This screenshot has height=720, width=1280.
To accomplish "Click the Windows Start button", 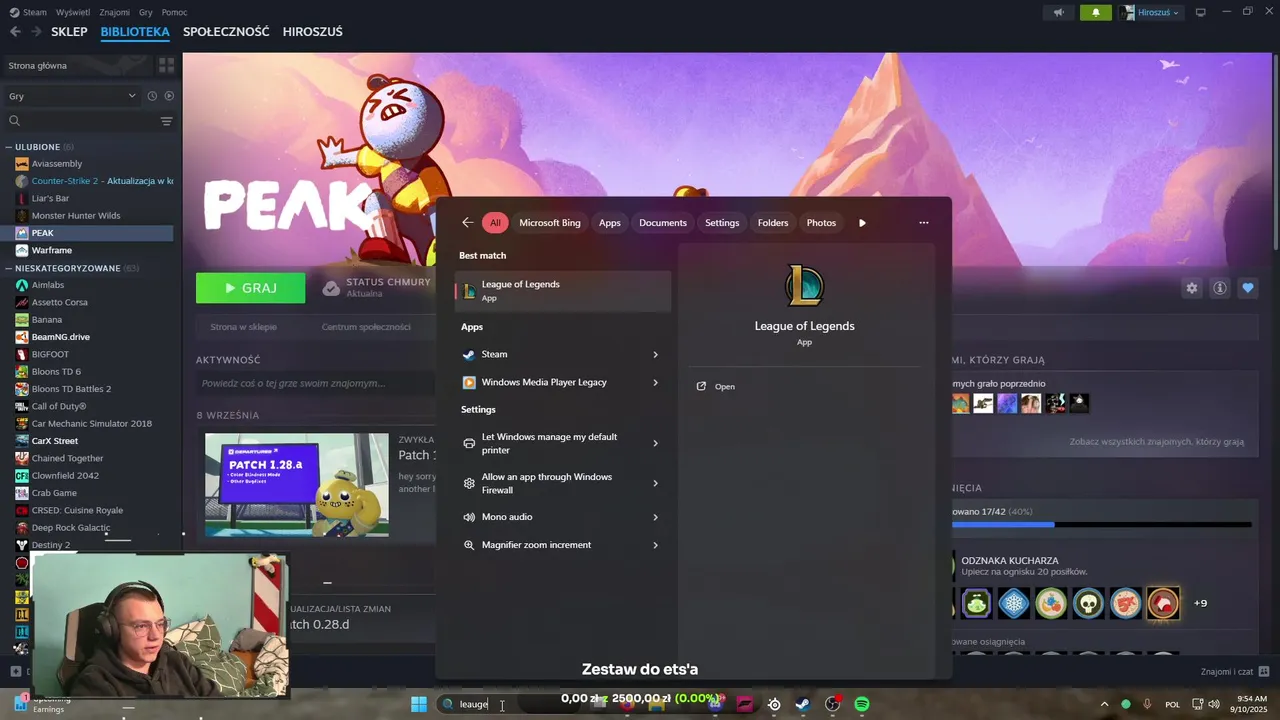I will (419, 704).
